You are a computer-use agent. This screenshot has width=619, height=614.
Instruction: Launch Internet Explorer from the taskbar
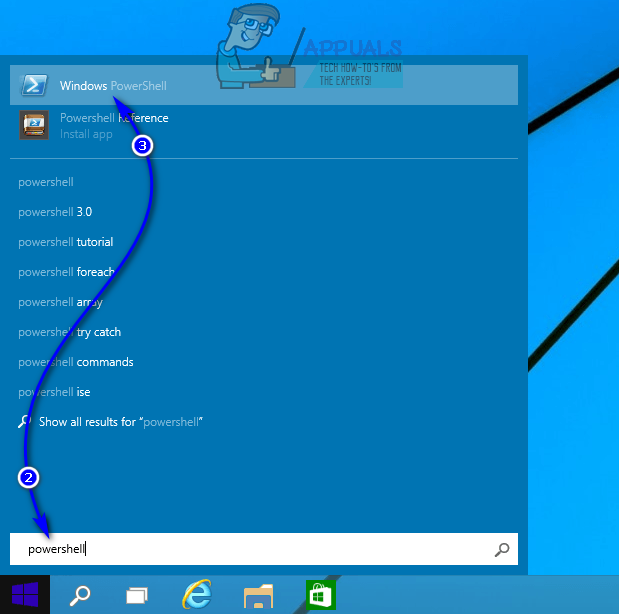tap(197, 595)
